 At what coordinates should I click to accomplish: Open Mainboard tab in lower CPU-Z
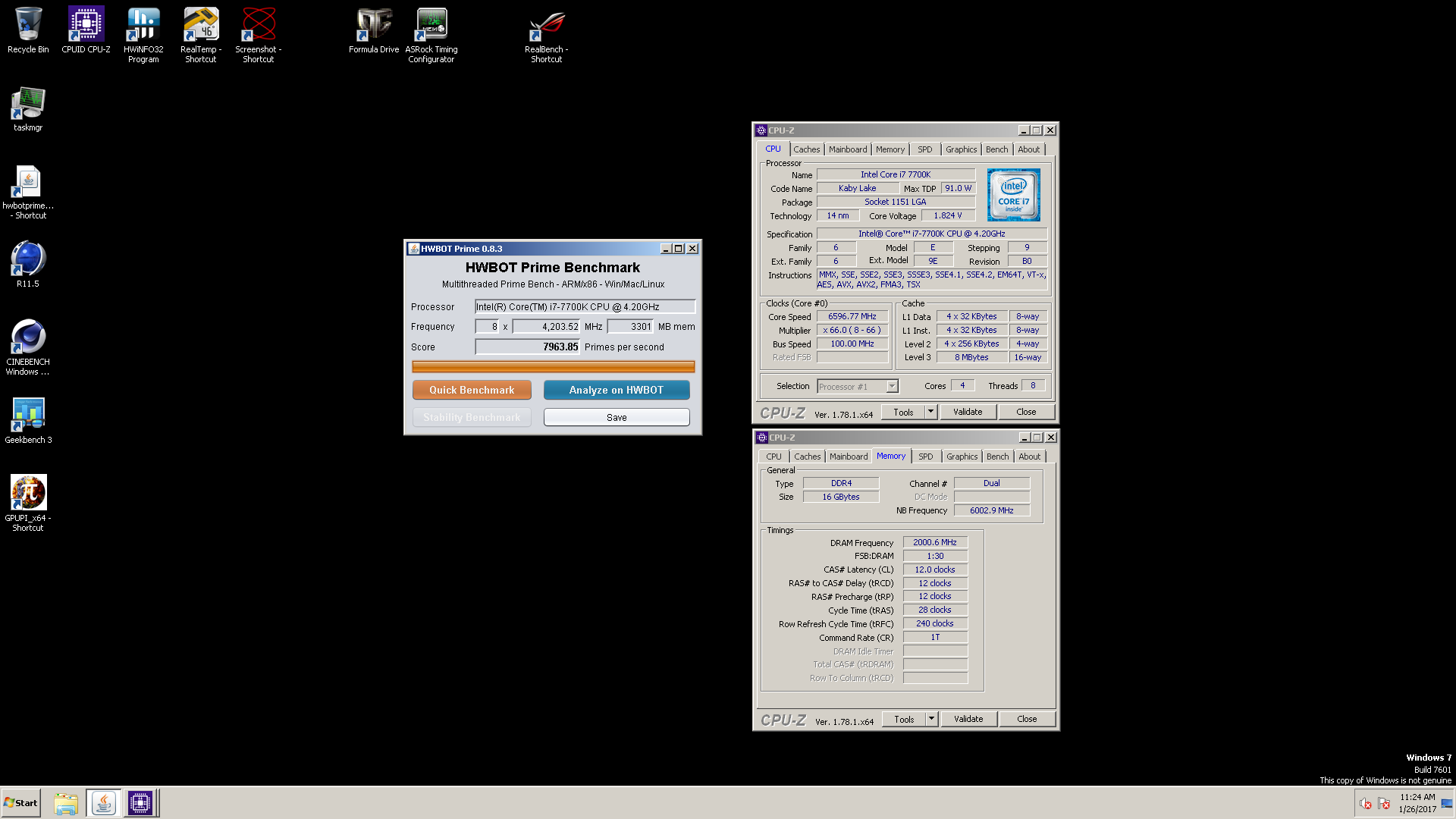tap(849, 457)
